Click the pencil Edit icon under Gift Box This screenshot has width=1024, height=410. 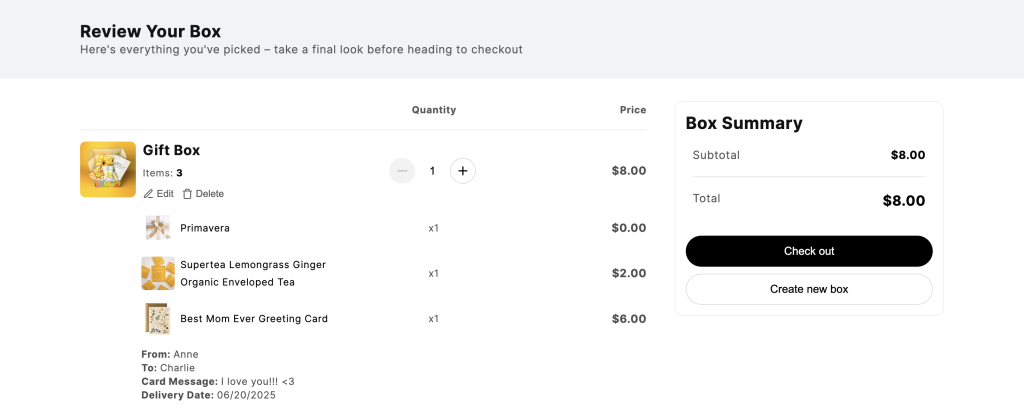[x=148, y=194]
